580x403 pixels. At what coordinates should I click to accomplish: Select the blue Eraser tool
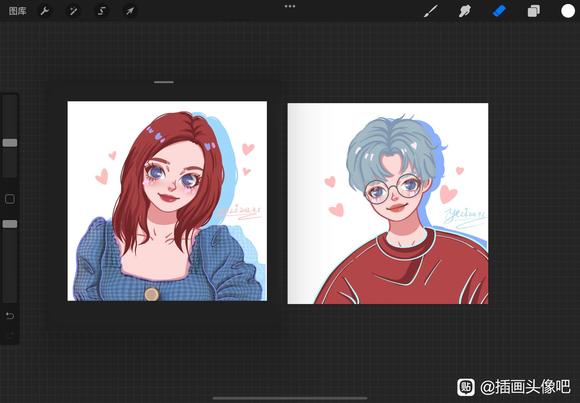click(499, 11)
